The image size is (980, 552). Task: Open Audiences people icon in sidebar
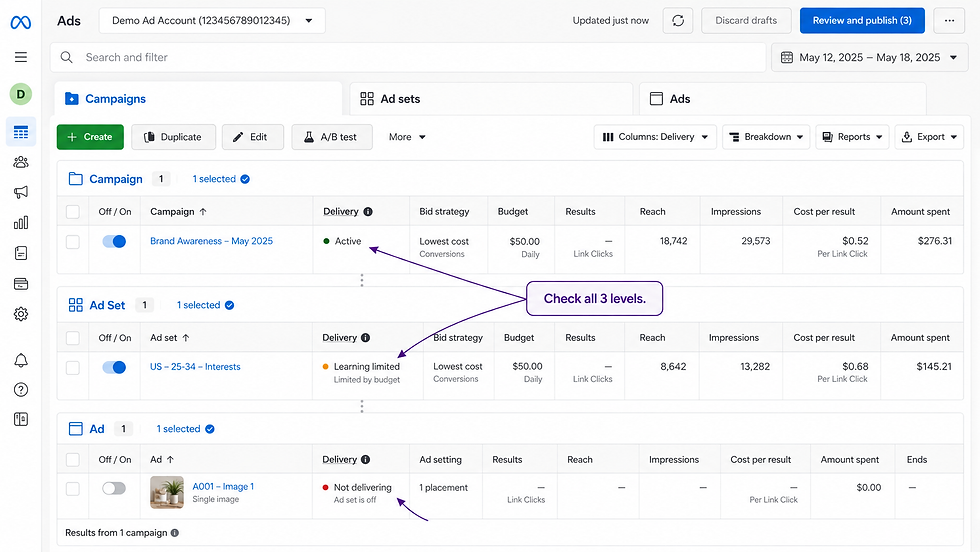click(x=21, y=163)
